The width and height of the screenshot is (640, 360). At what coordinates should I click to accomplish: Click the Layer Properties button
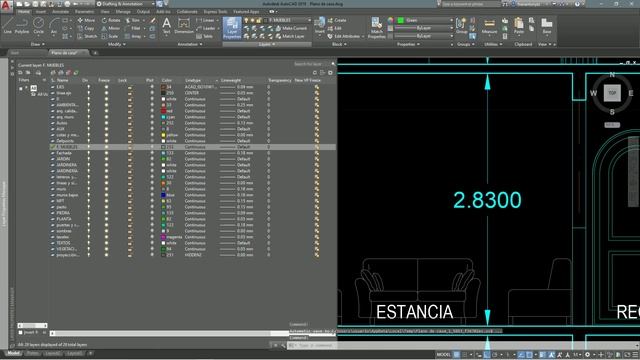(232, 28)
